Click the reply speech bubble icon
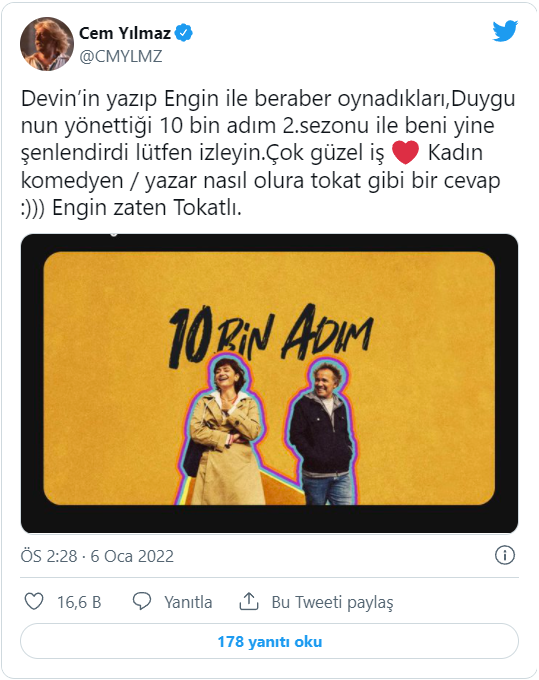Viewport: 539px width, 680px height. coord(142,602)
